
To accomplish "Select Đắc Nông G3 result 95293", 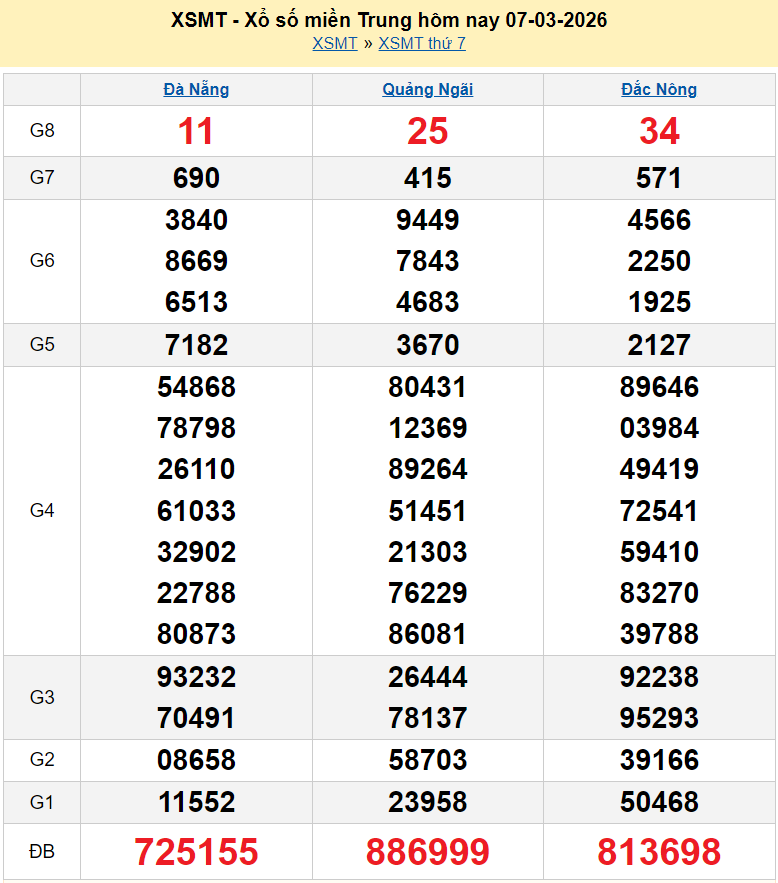I will (659, 718).
